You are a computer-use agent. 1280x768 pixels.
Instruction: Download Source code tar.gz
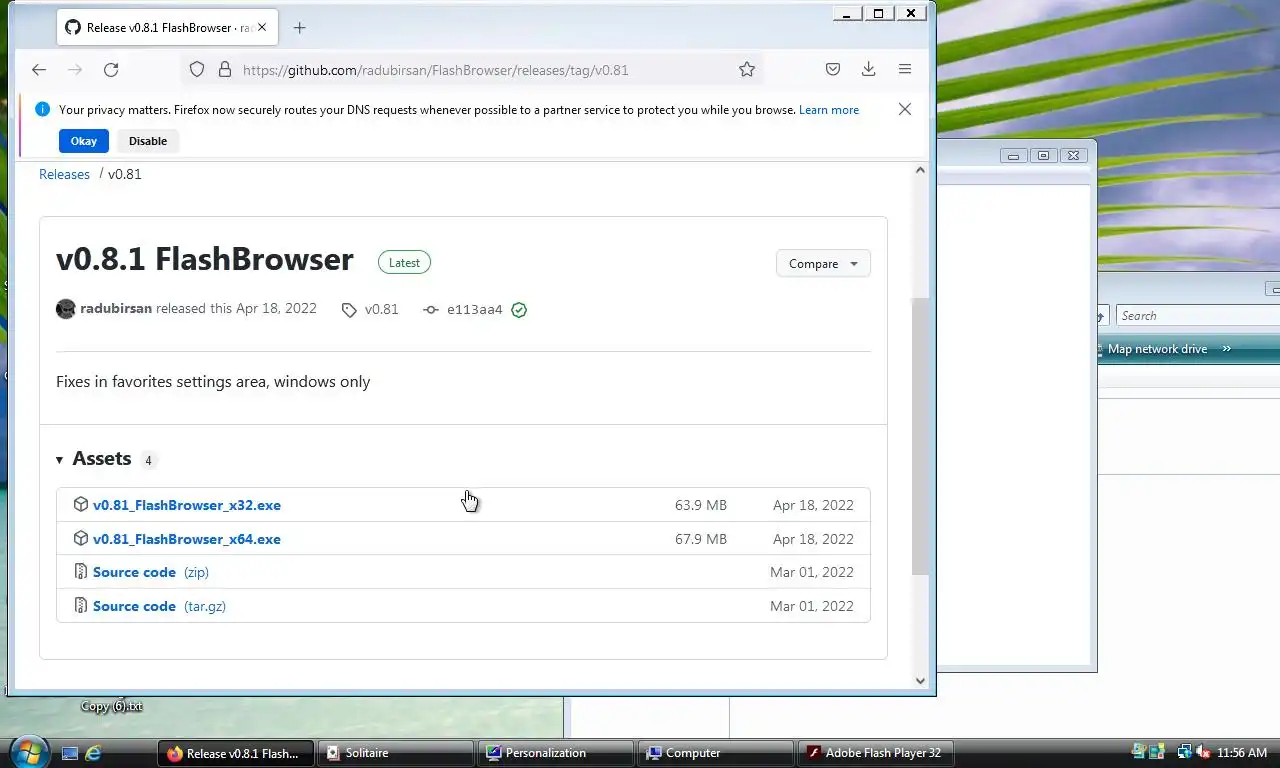[x=159, y=606]
